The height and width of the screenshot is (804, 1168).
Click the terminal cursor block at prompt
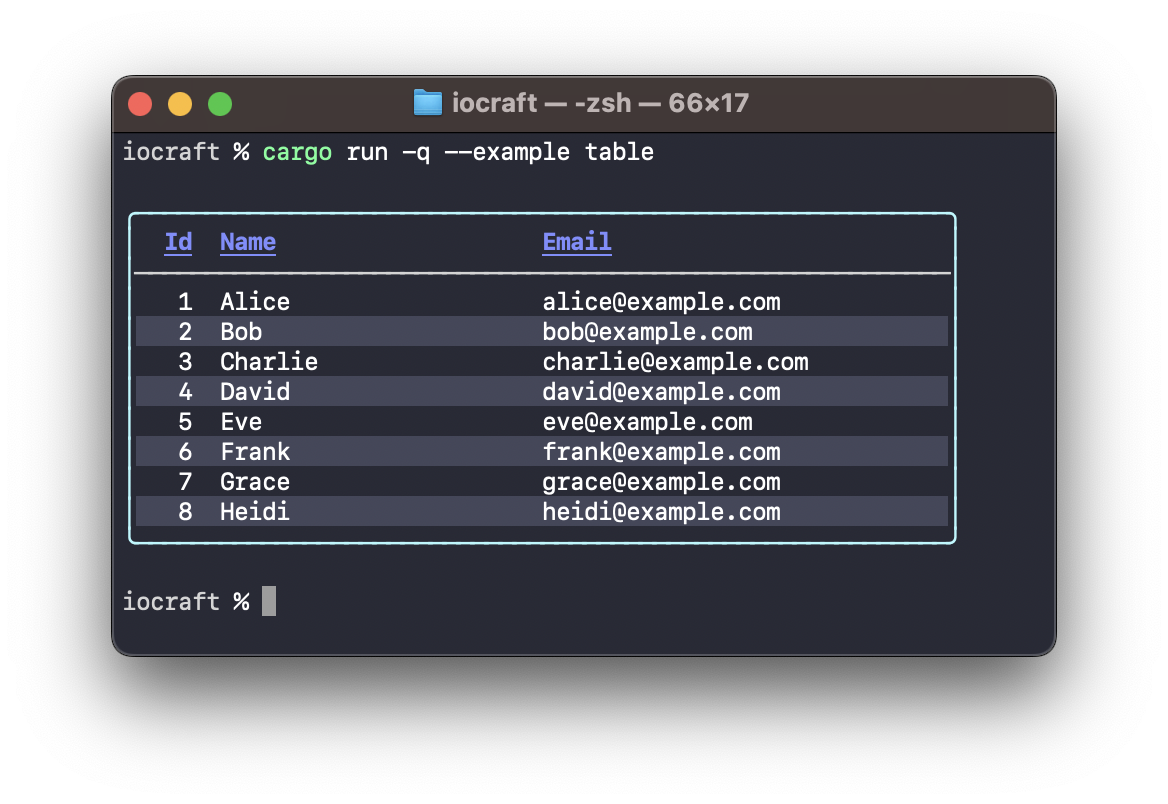click(x=269, y=601)
